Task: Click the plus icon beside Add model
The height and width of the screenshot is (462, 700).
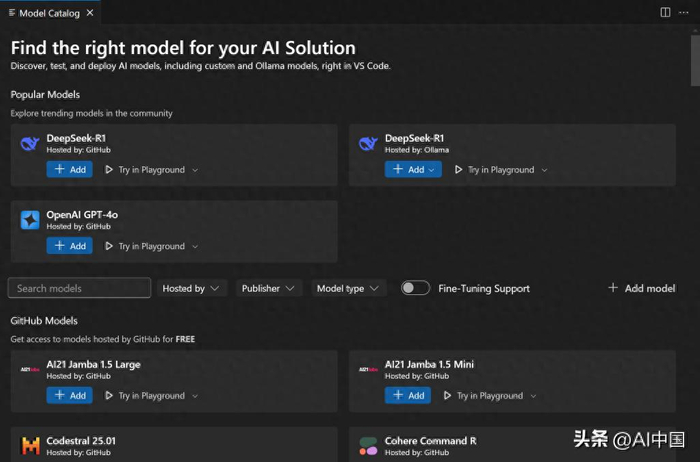Action: [613, 288]
